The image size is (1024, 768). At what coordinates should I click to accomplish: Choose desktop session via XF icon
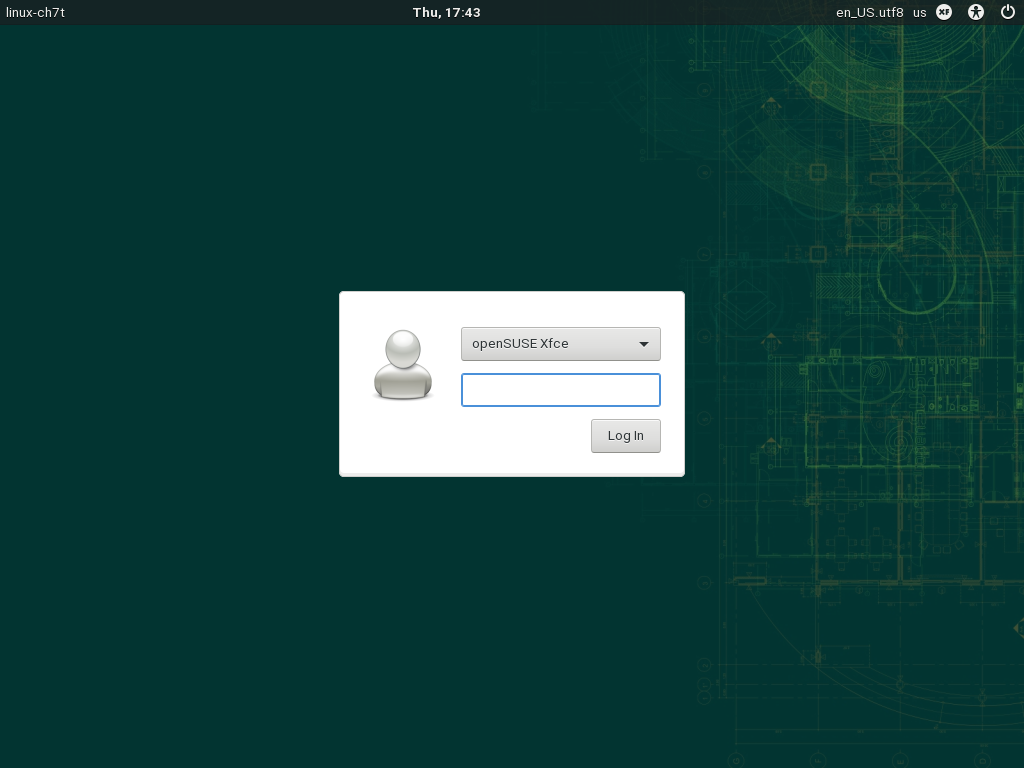point(944,12)
